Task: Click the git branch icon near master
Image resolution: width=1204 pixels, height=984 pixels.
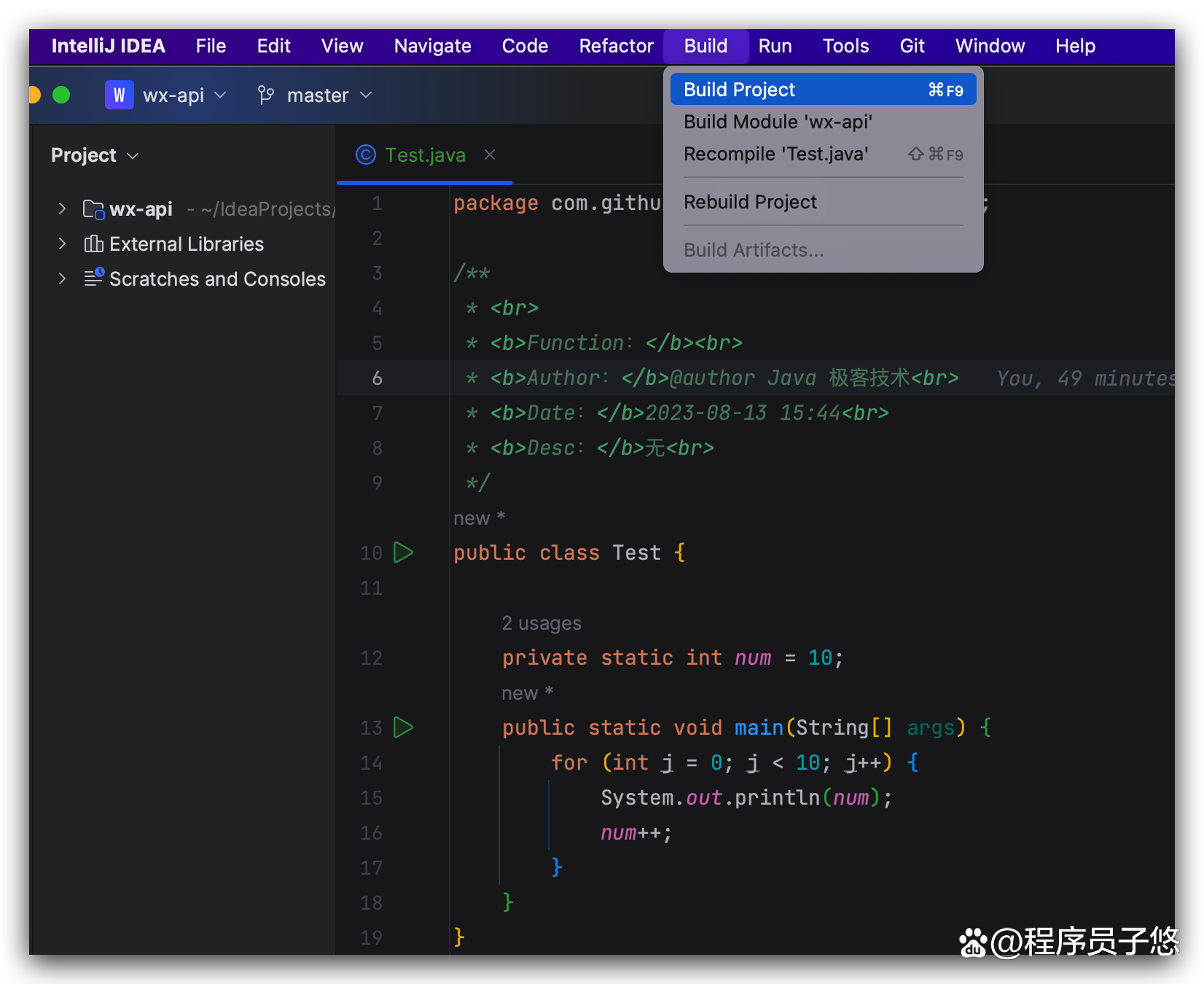Action: 266,95
